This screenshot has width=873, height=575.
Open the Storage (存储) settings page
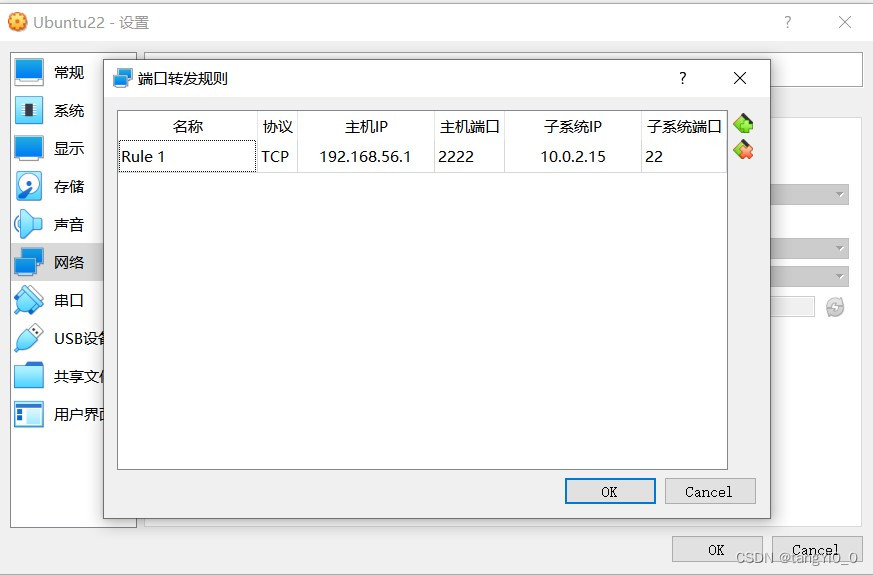[x=57, y=186]
